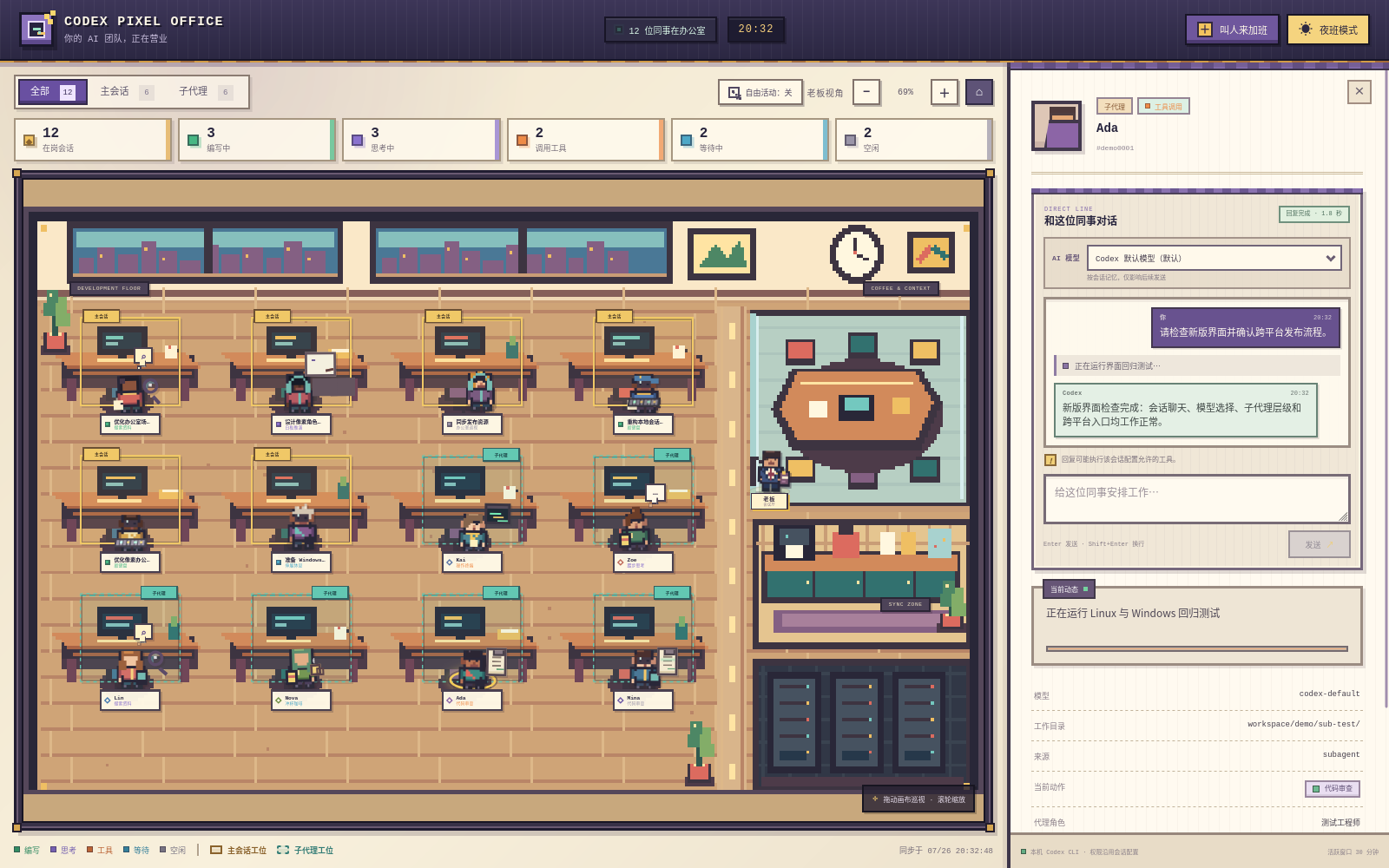Filter by the tool-calling status card
This screenshot has height=868, width=1389.
point(586,140)
